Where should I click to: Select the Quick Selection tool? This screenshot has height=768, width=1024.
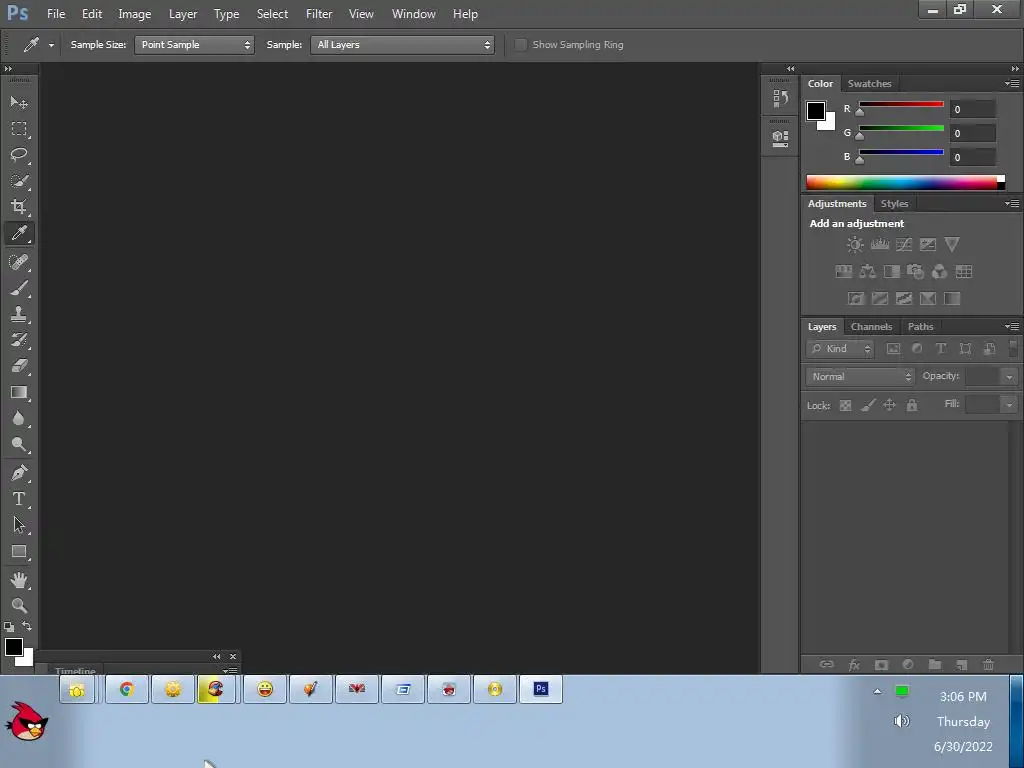[x=19, y=181]
